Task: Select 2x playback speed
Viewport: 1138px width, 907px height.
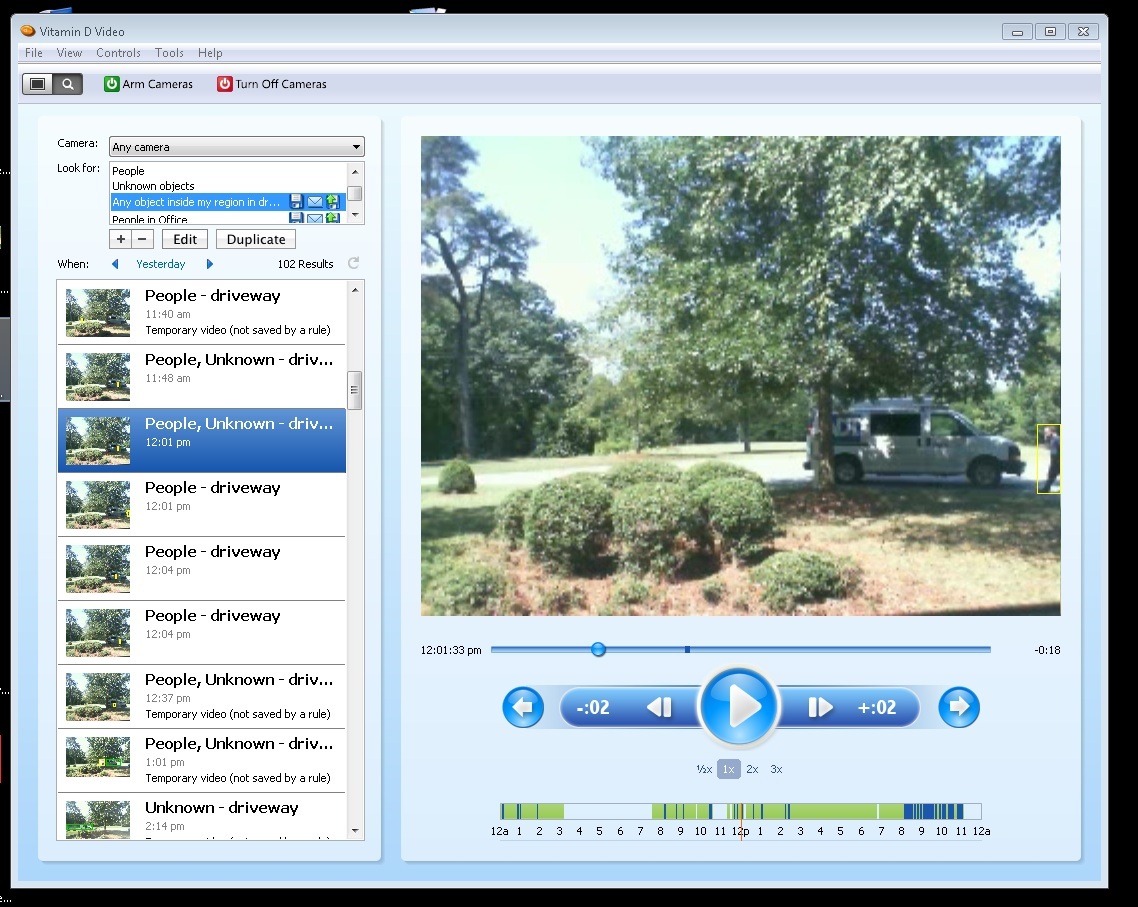Action: [752, 769]
